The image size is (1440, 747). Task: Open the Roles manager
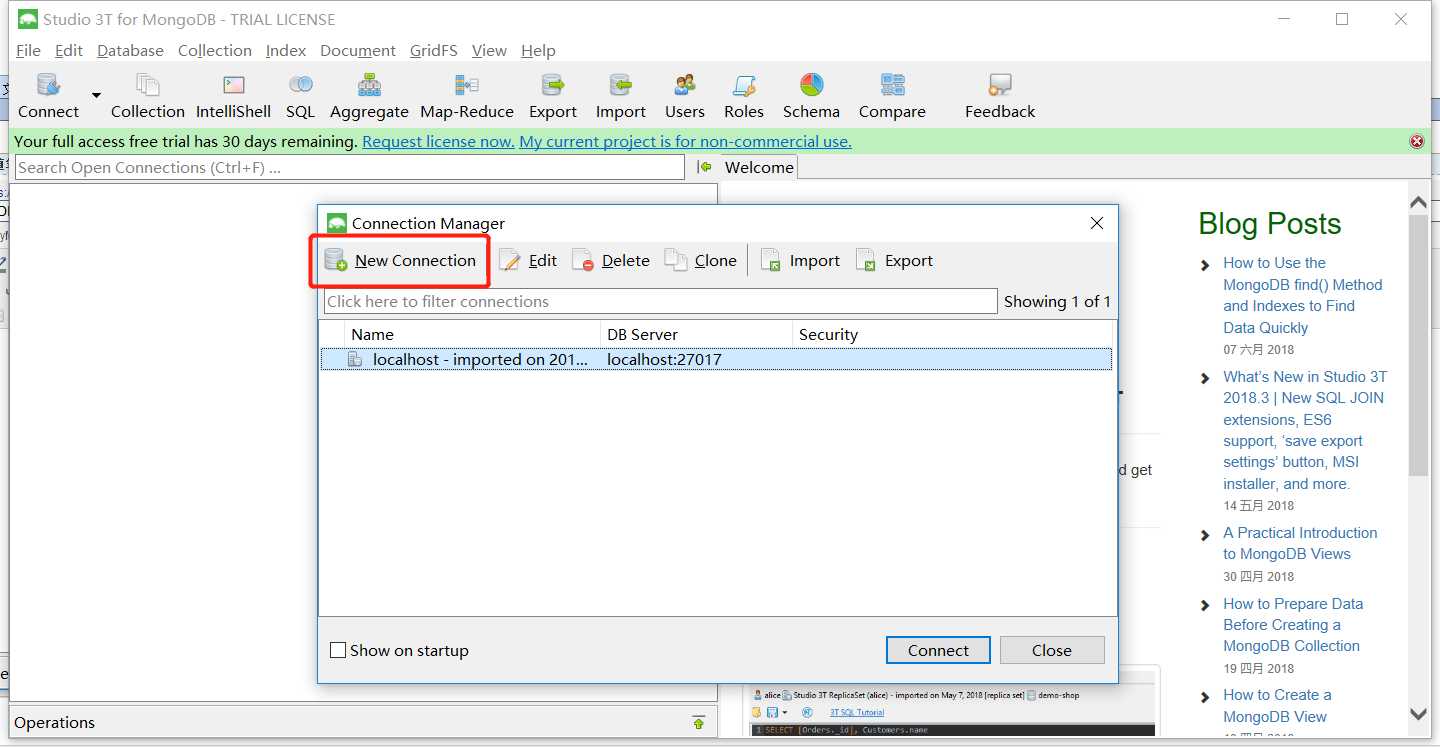point(744,96)
